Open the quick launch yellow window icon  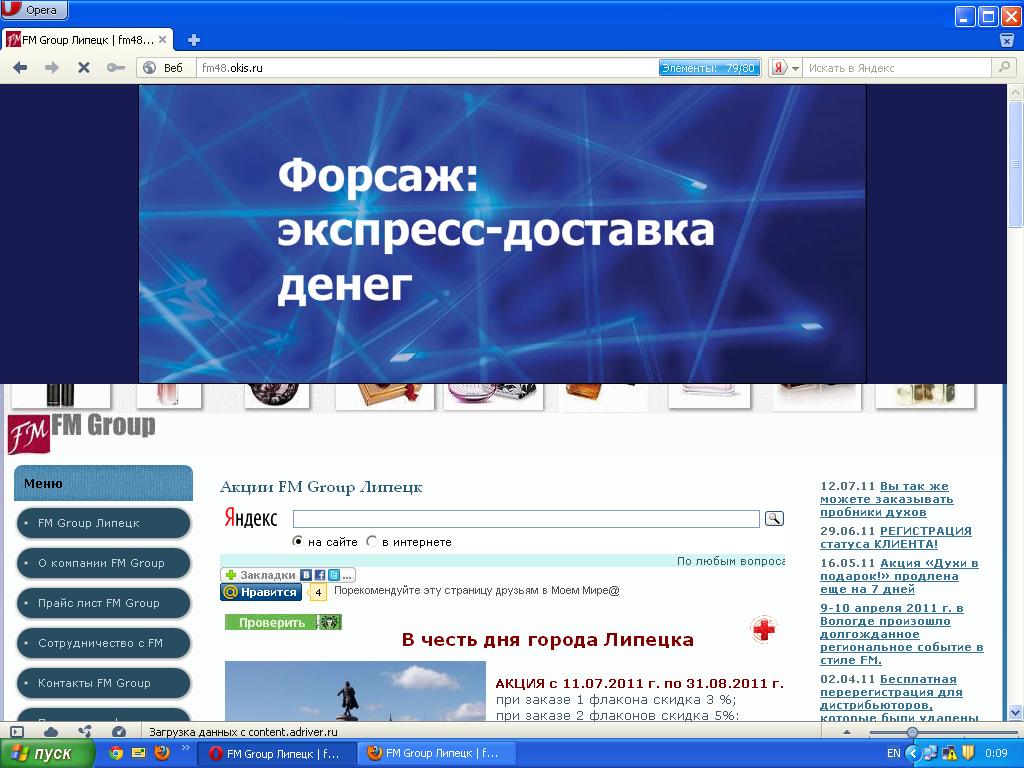[x=138, y=753]
